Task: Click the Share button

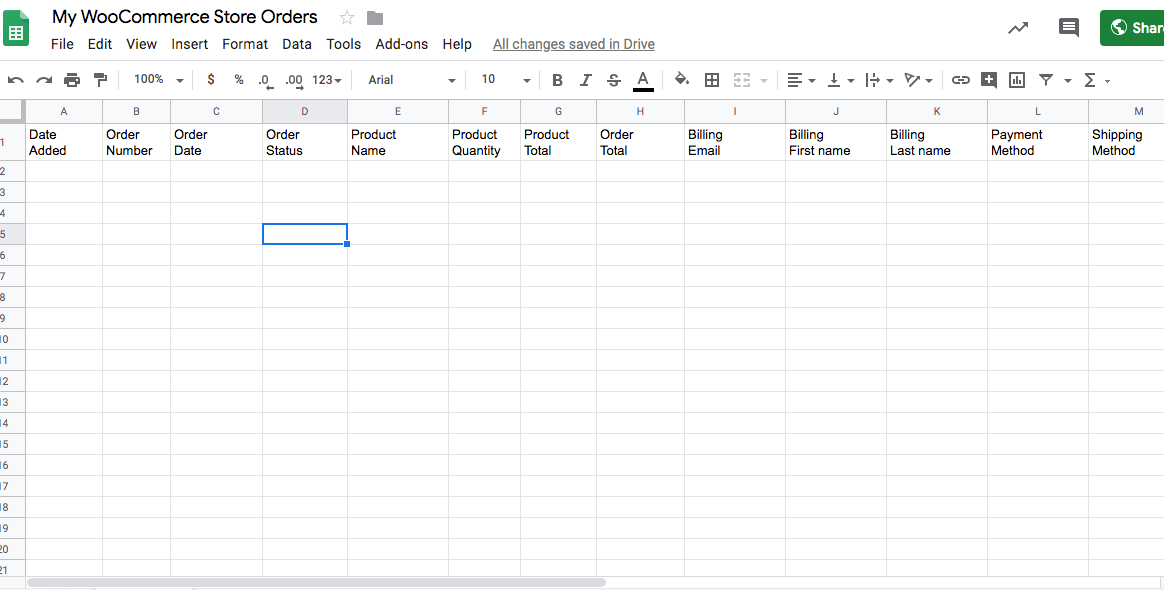Action: (x=1137, y=27)
